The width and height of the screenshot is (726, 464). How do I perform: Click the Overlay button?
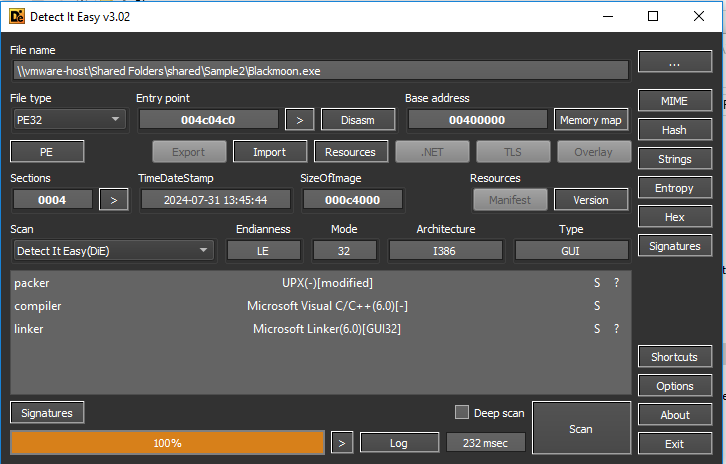594,152
